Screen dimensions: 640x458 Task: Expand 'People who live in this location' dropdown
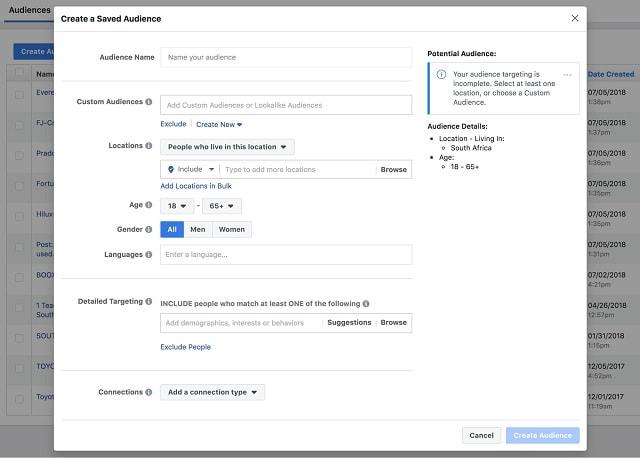[x=227, y=146]
